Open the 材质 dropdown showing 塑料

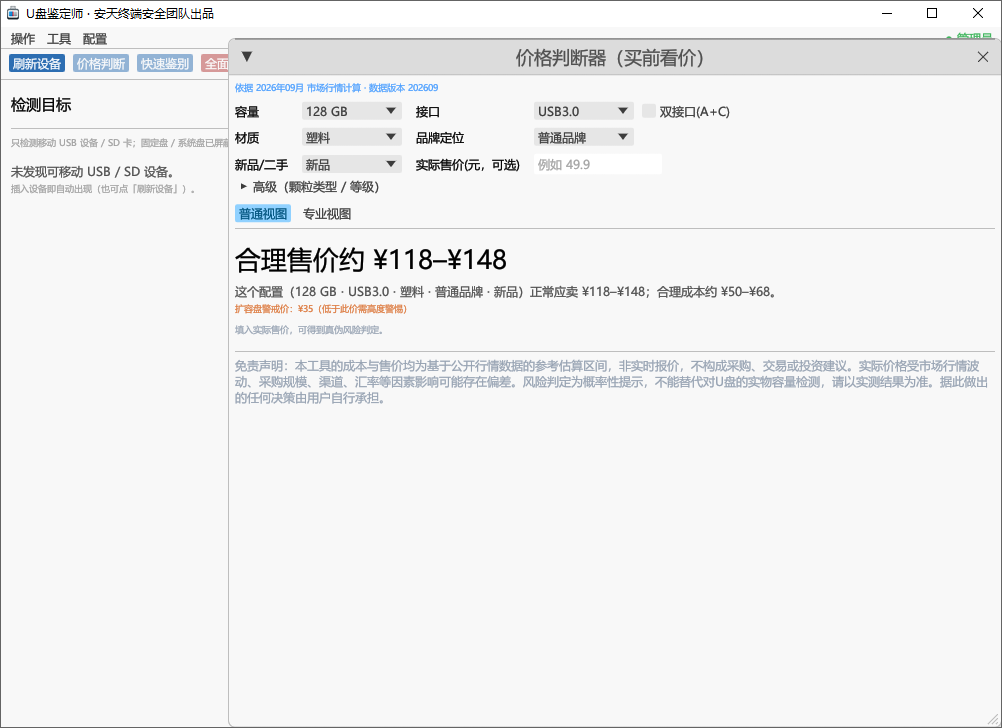351,137
